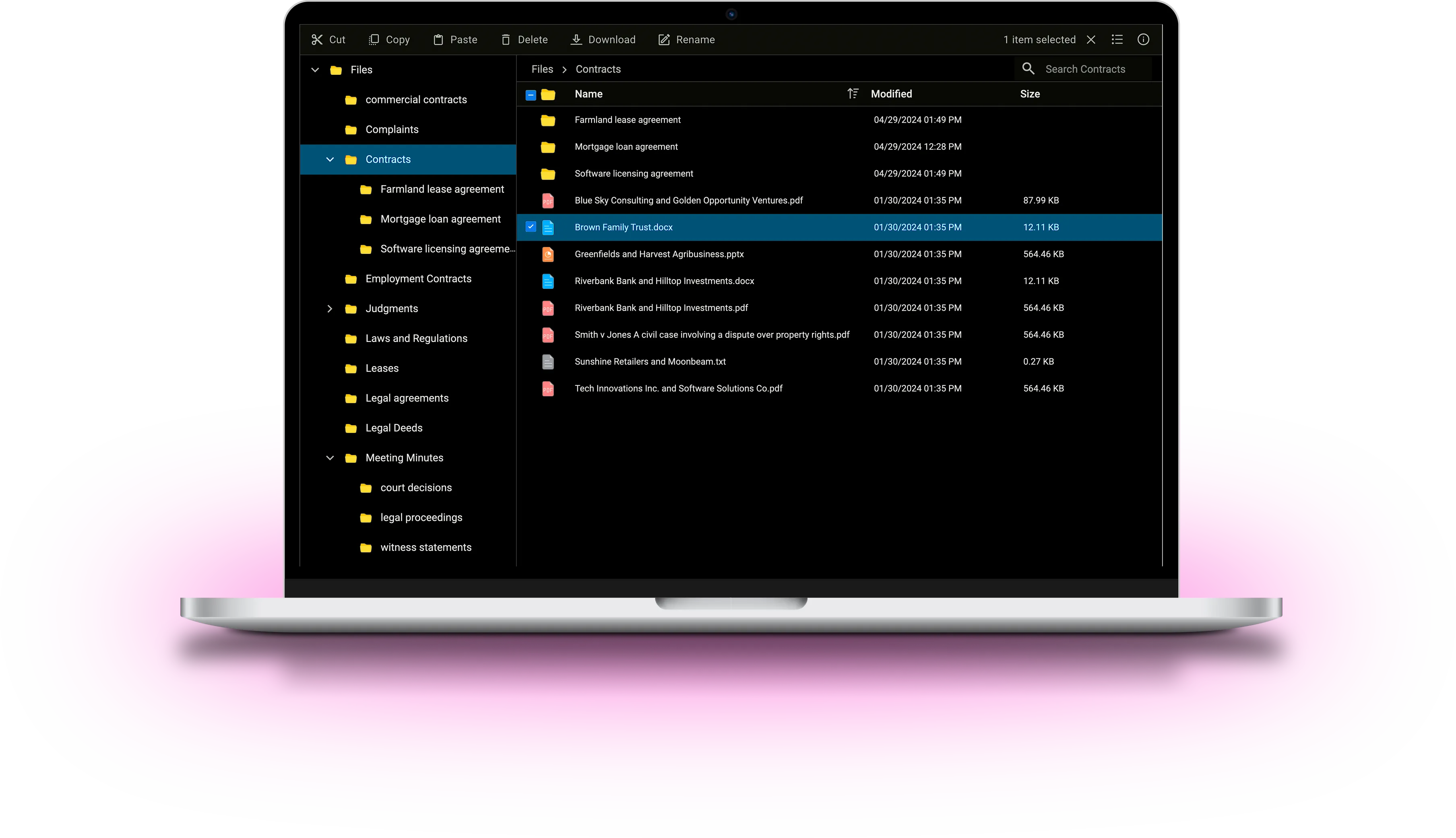Image resolution: width=1456 pixels, height=838 pixels.
Task: Click the Cut scissors icon
Action: 317,40
